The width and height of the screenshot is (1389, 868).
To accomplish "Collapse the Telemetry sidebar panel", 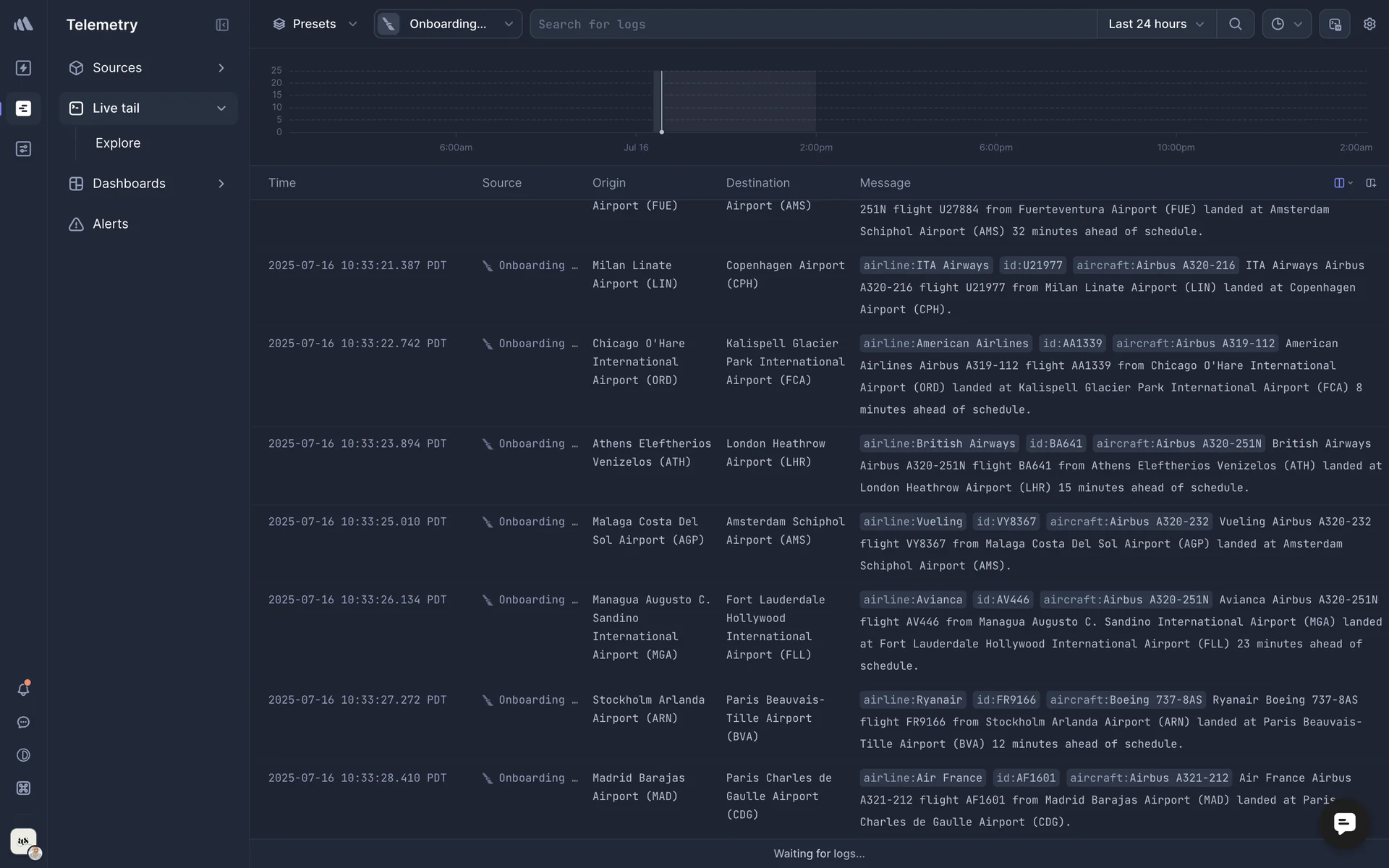I will tap(222, 25).
